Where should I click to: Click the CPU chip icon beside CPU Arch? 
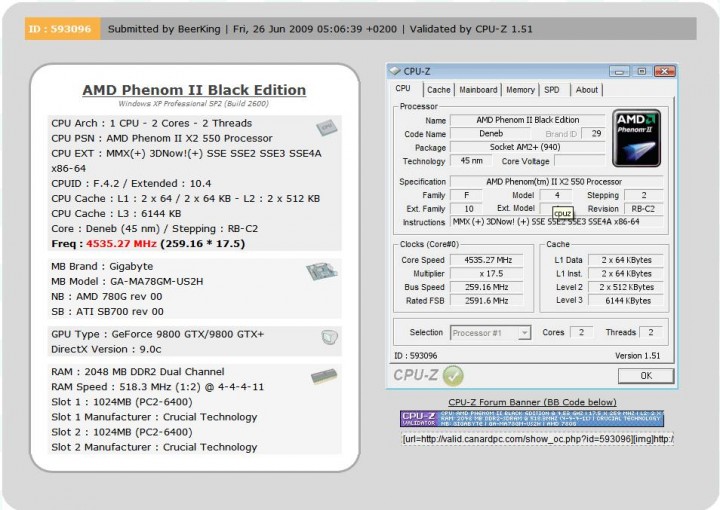coord(327,127)
